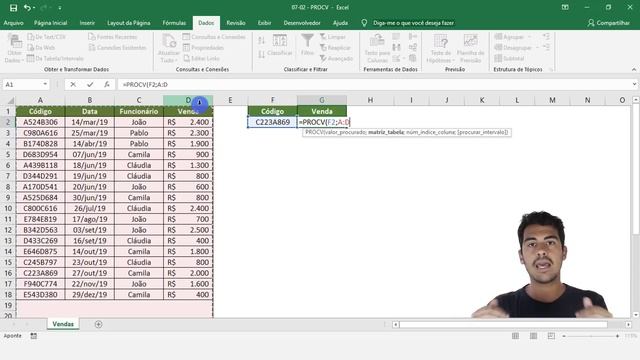Image resolution: width=640 pixels, height=360 pixels.
Task: Toggle the Filtro funnel button
Action: (307, 45)
